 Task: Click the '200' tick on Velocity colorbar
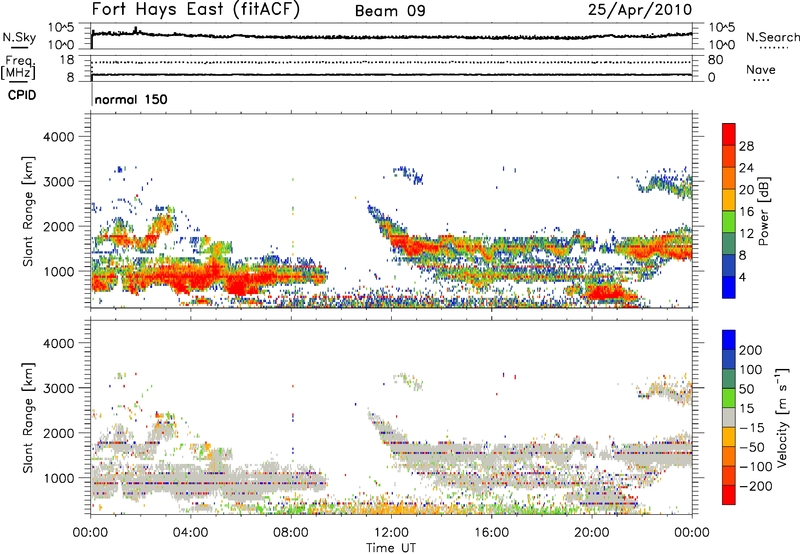tap(751, 350)
